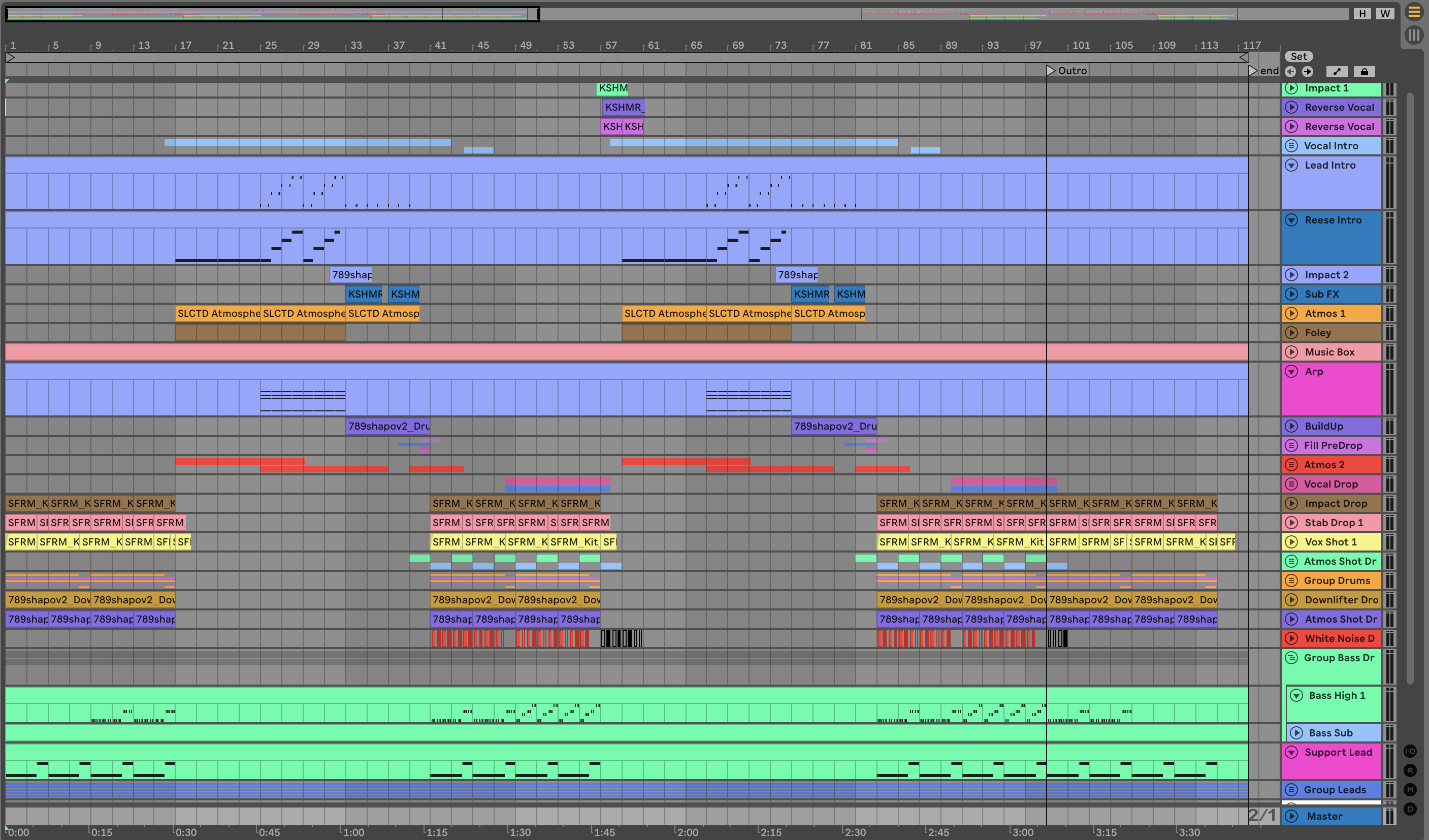Jump to next locator arrow
The height and width of the screenshot is (840, 1429).
click(x=1307, y=72)
